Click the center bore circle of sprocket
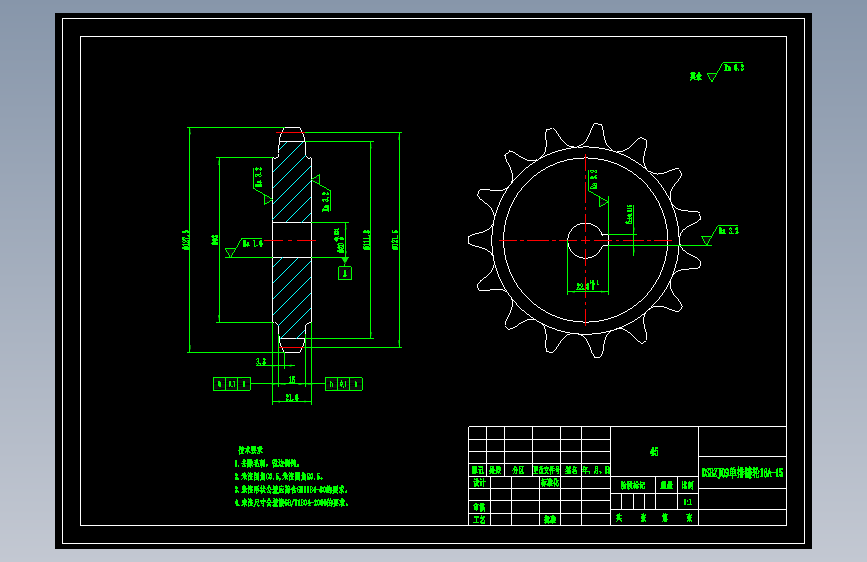The width and height of the screenshot is (867, 562). [x=586, y=241]
